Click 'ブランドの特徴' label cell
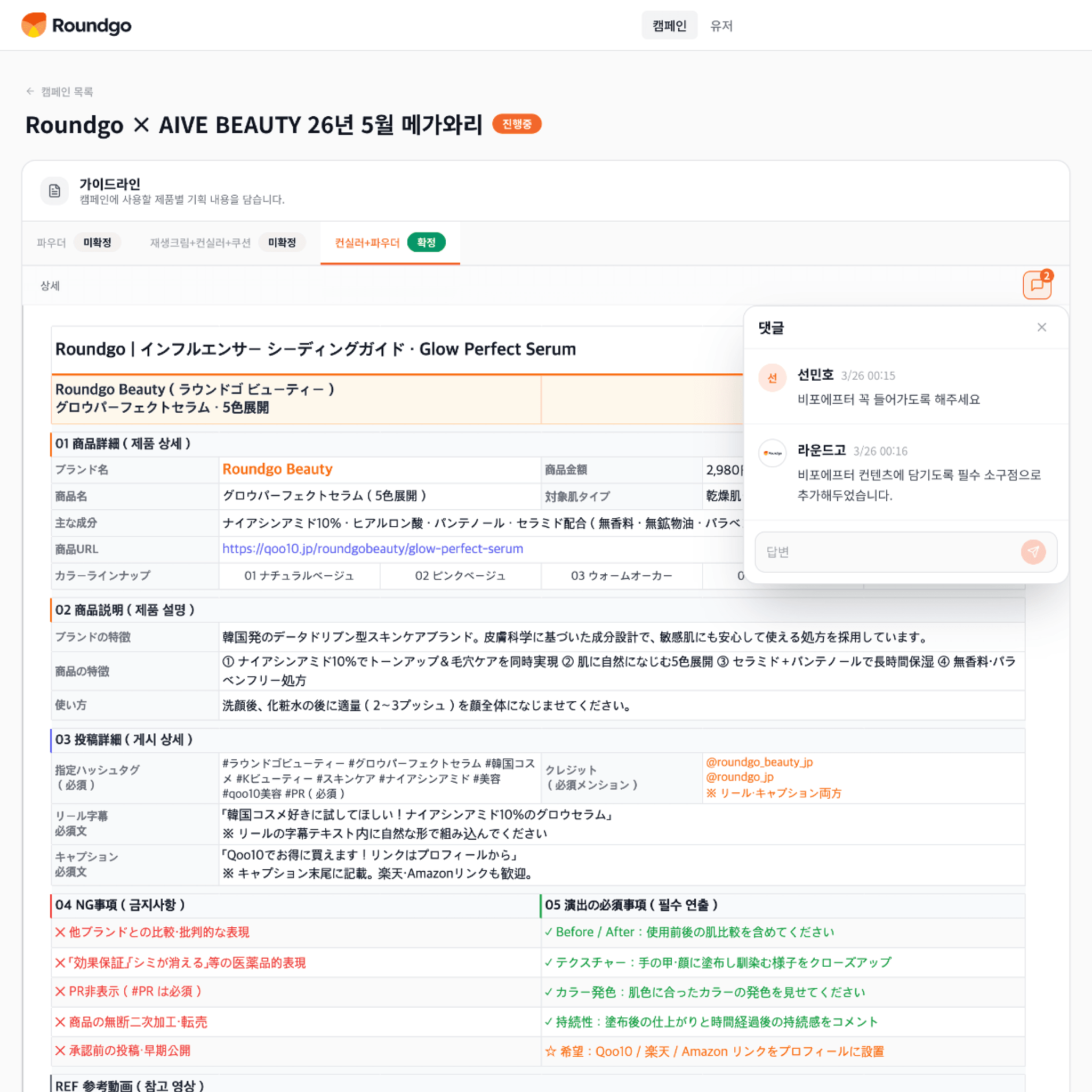The height and width of the screenshot is (1092, 1092). (x=135, y=637)
